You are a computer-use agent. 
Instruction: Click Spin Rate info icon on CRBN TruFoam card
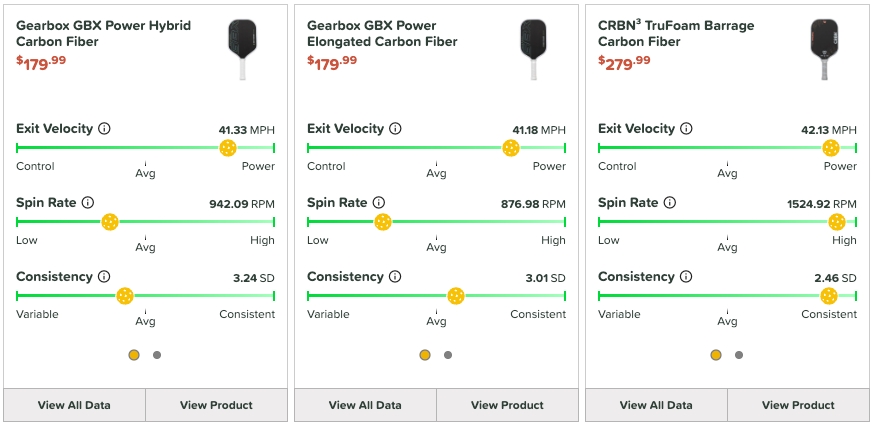pyautogui.click(x=670, y=203)
